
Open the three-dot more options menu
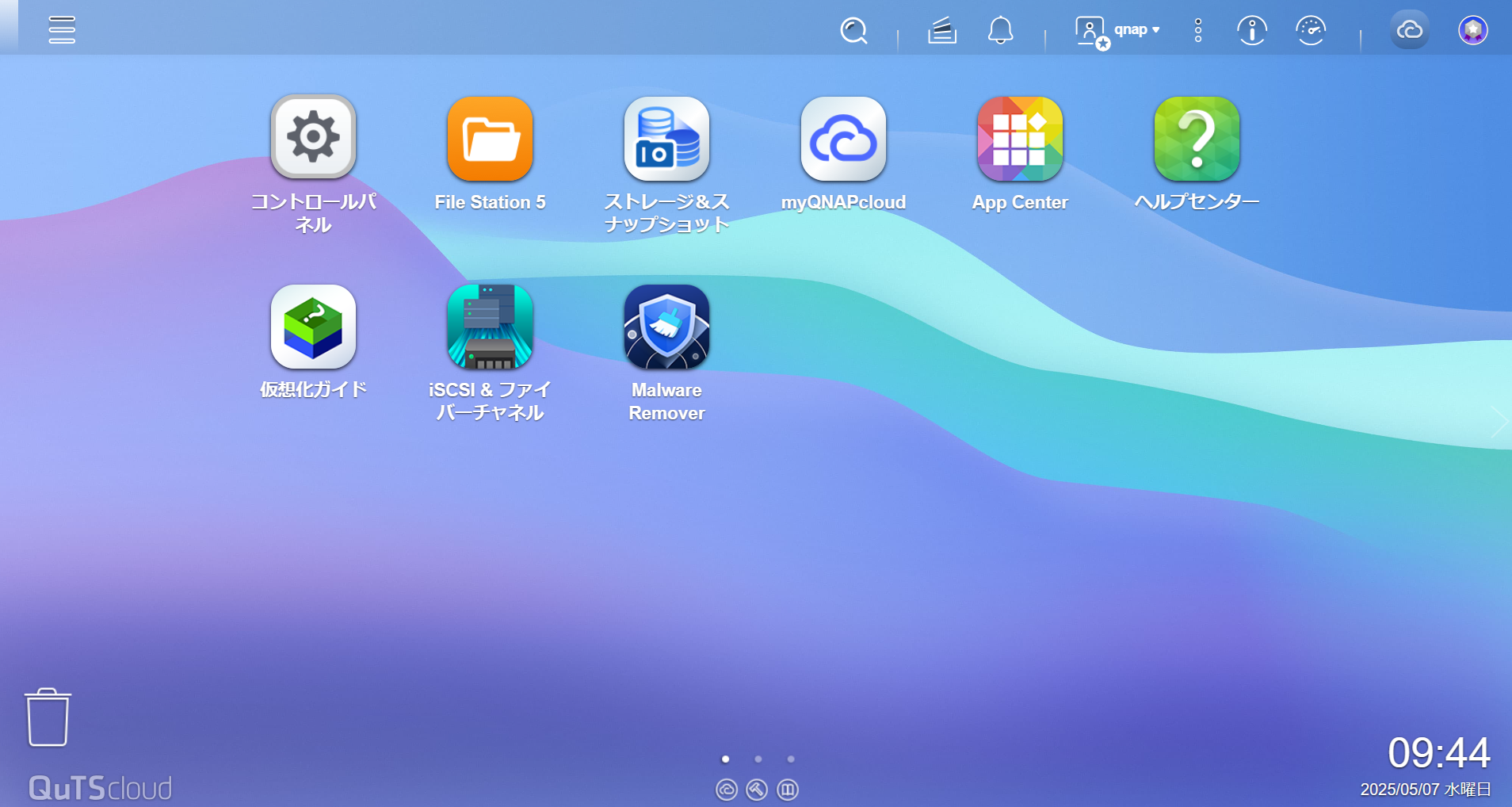(x=1198, y=31)
